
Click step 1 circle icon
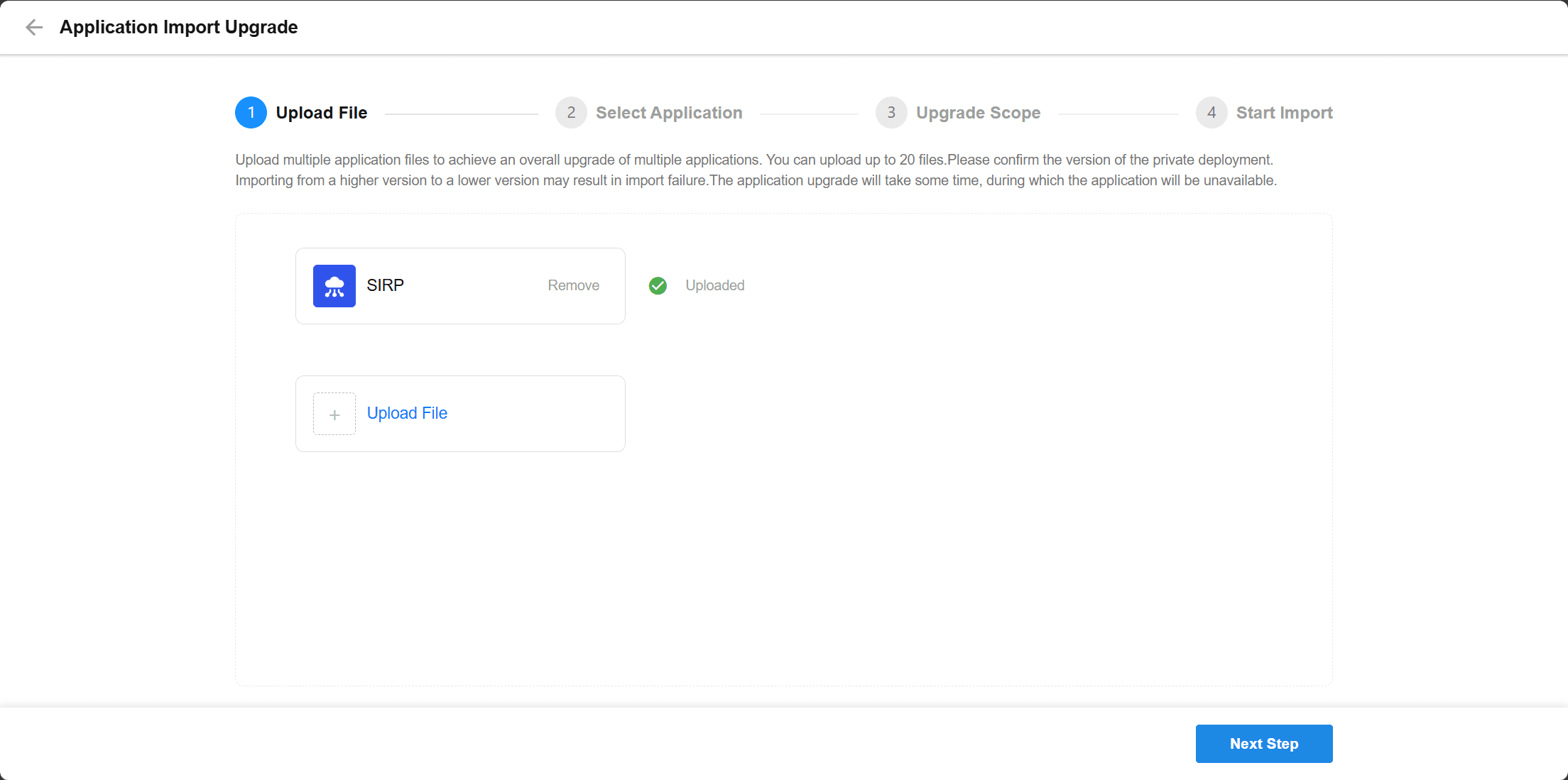tap(251, 113)
